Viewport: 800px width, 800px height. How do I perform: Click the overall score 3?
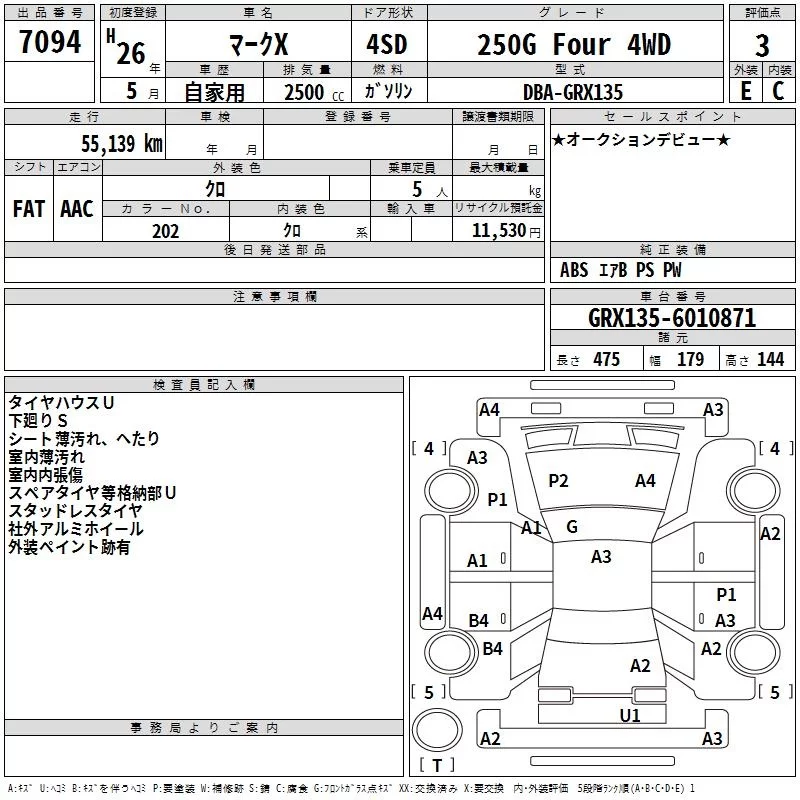click(x=762, y=46)
